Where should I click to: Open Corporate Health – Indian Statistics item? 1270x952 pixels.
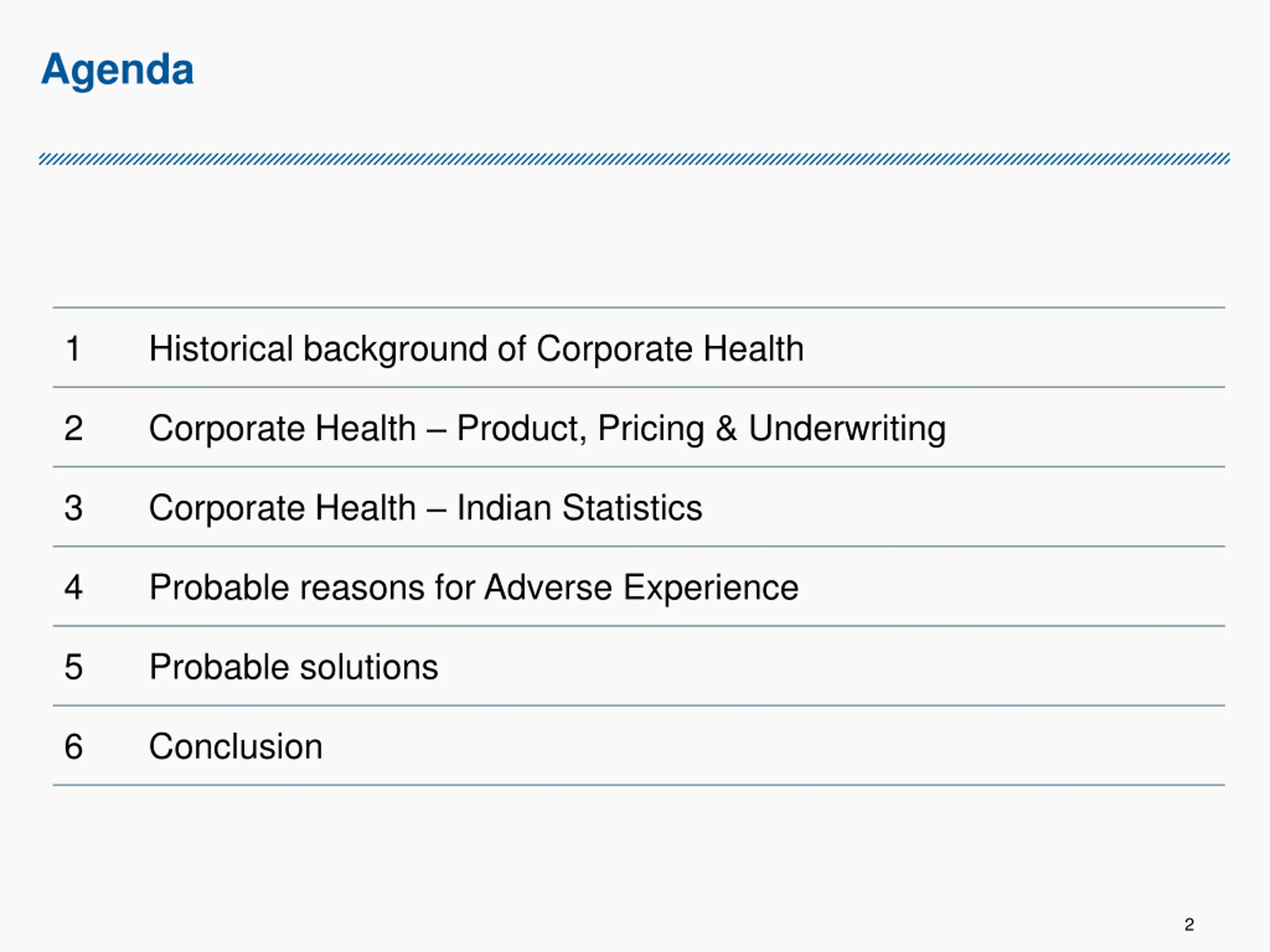pyautogui.click(x=426, y=508)
